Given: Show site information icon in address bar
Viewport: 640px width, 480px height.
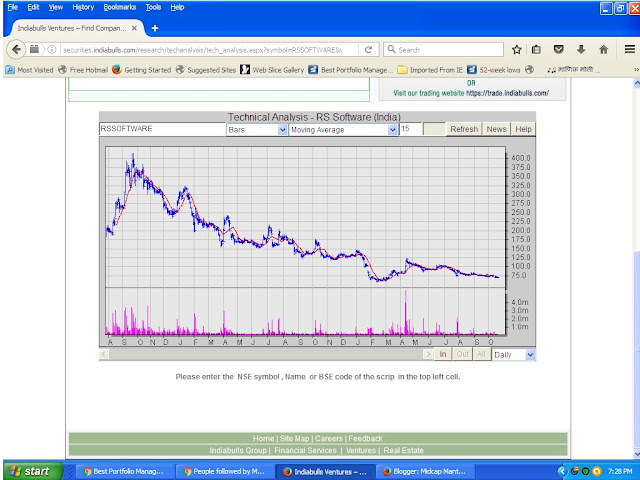Looking at the screenshot, I should (52, 50).
